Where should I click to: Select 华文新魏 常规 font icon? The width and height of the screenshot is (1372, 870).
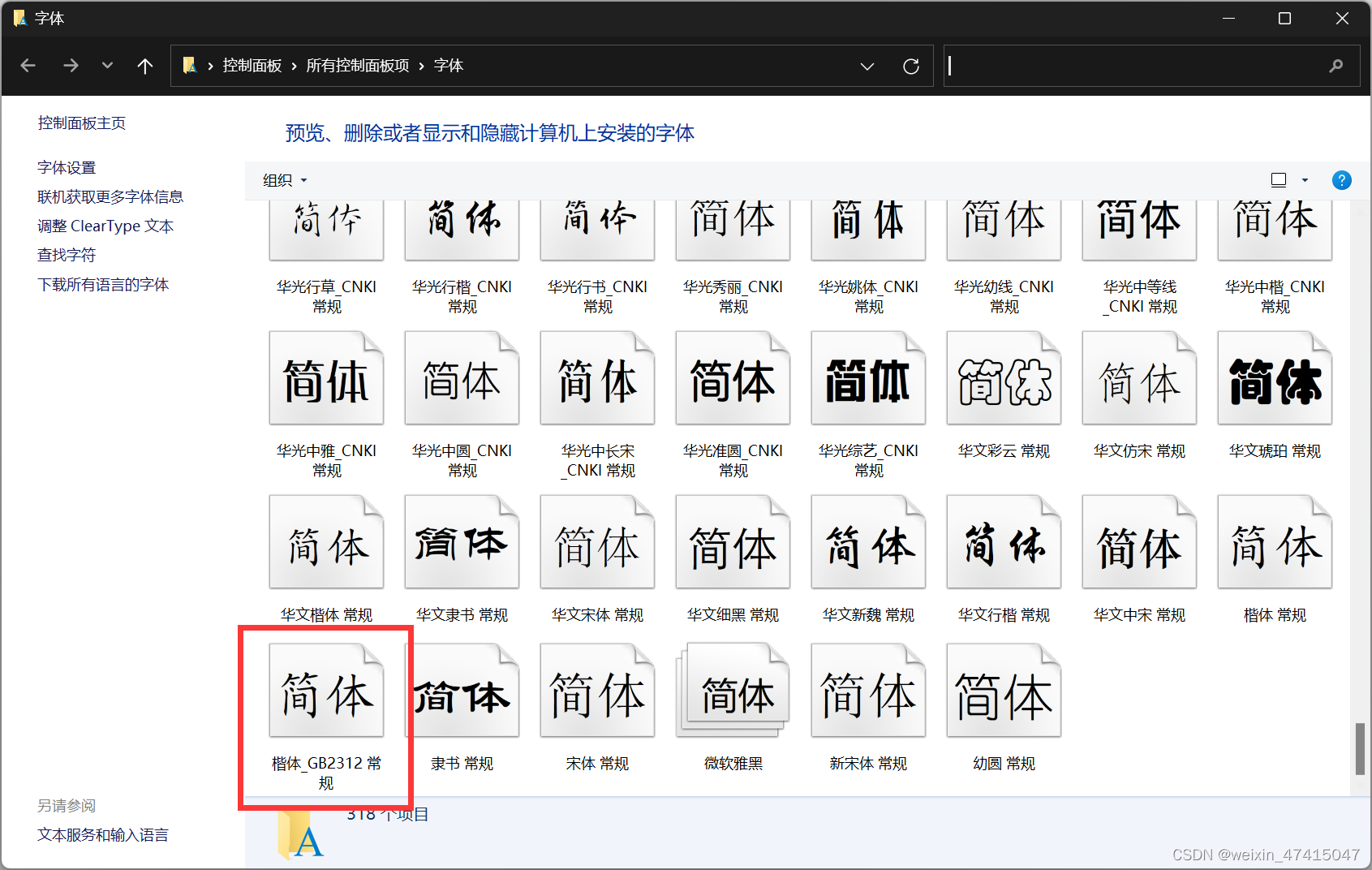click(869, 542)
